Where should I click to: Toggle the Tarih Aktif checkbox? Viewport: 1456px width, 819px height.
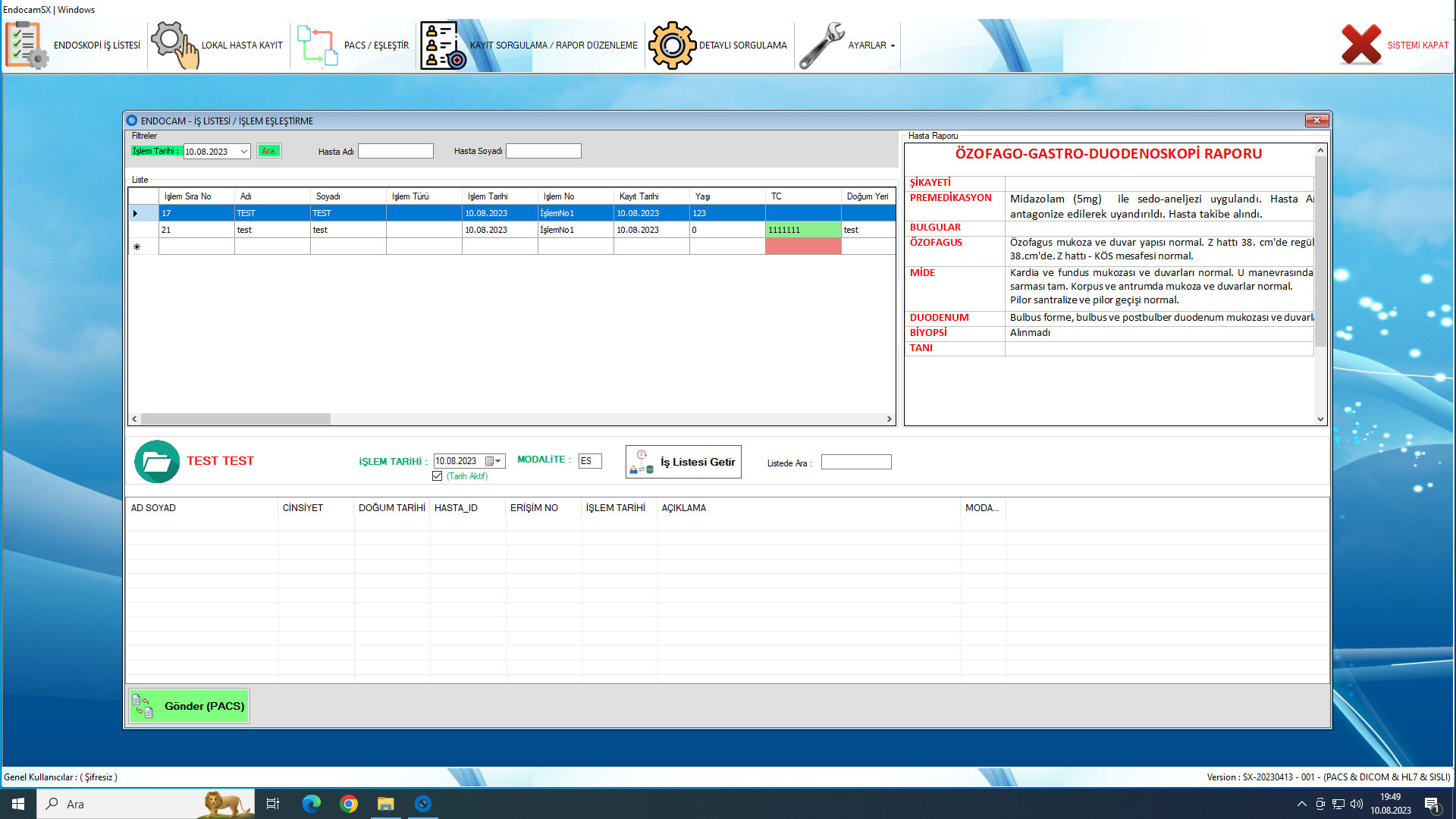[x=437, y=476]
